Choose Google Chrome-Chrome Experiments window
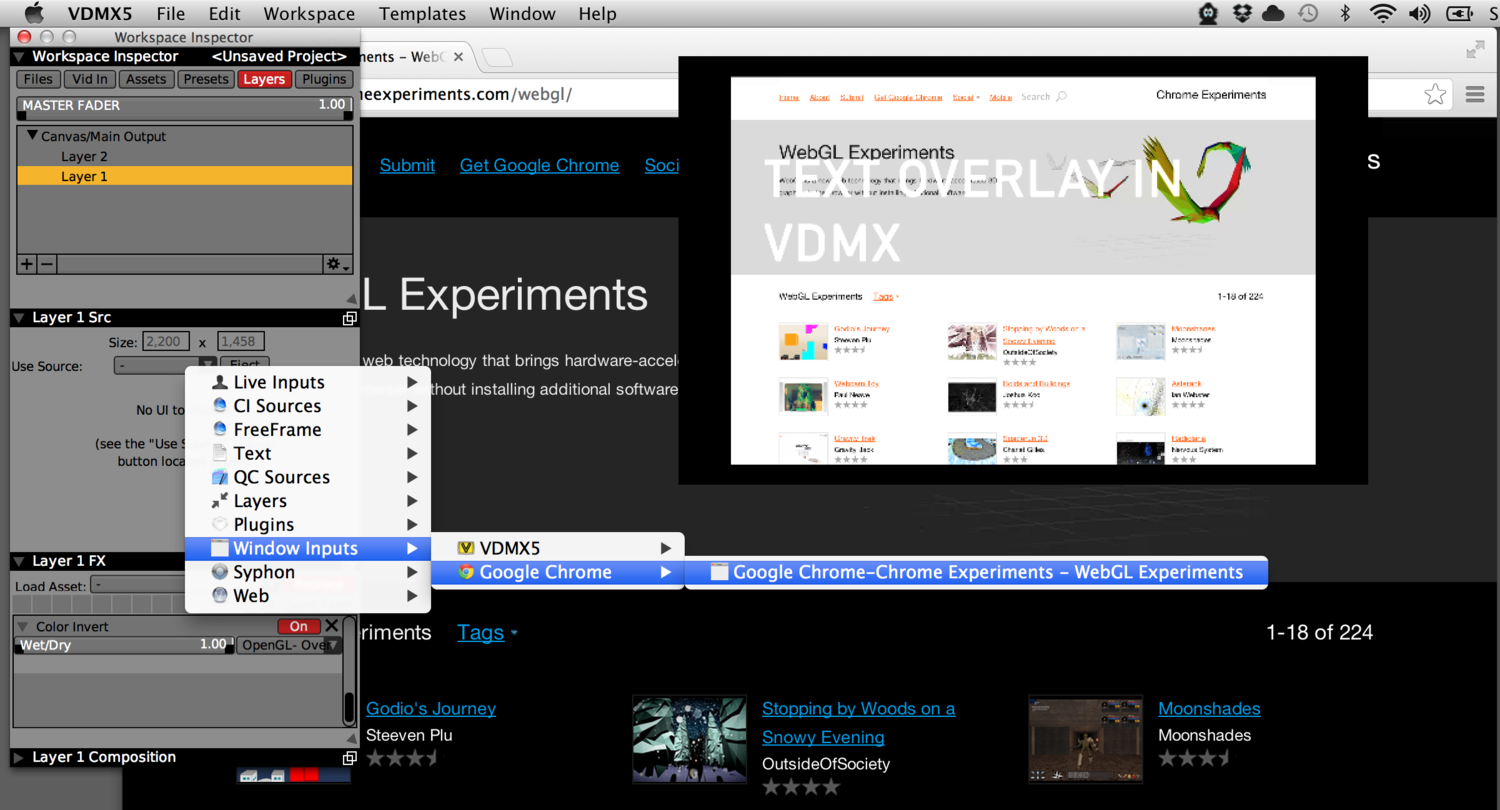 tap(976, 572)
